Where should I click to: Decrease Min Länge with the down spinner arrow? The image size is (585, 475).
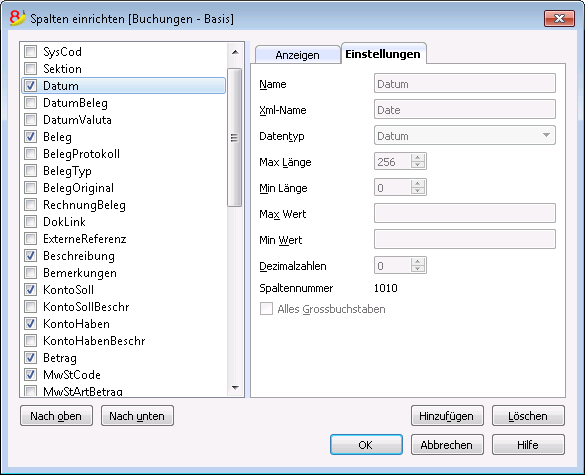coord(418,191)
